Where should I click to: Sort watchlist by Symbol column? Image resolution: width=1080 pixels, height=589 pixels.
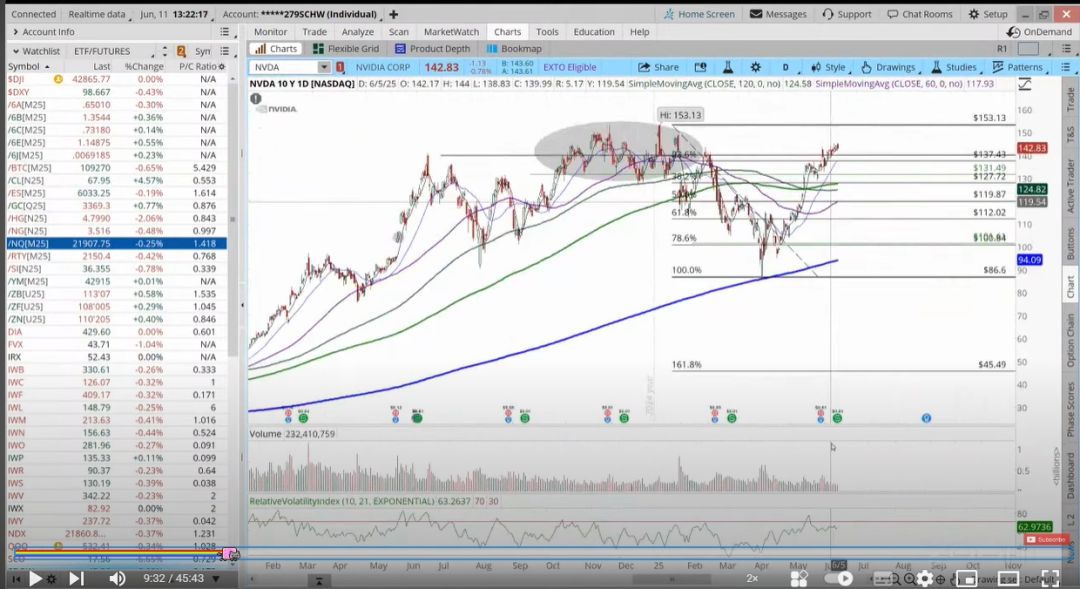(x=28, y=66)
